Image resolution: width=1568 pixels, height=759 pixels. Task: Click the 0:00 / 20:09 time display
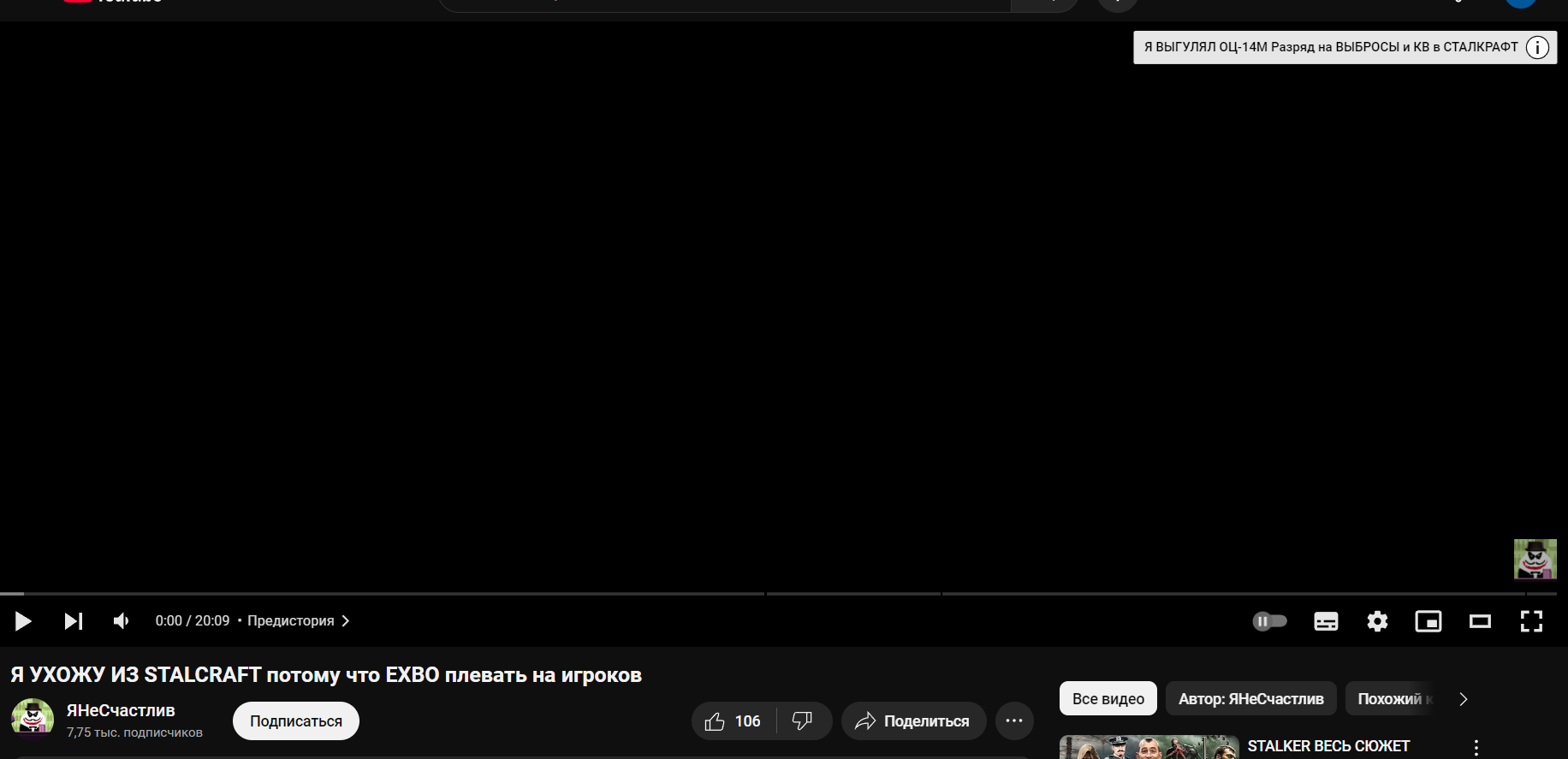(x=193, y=621)
